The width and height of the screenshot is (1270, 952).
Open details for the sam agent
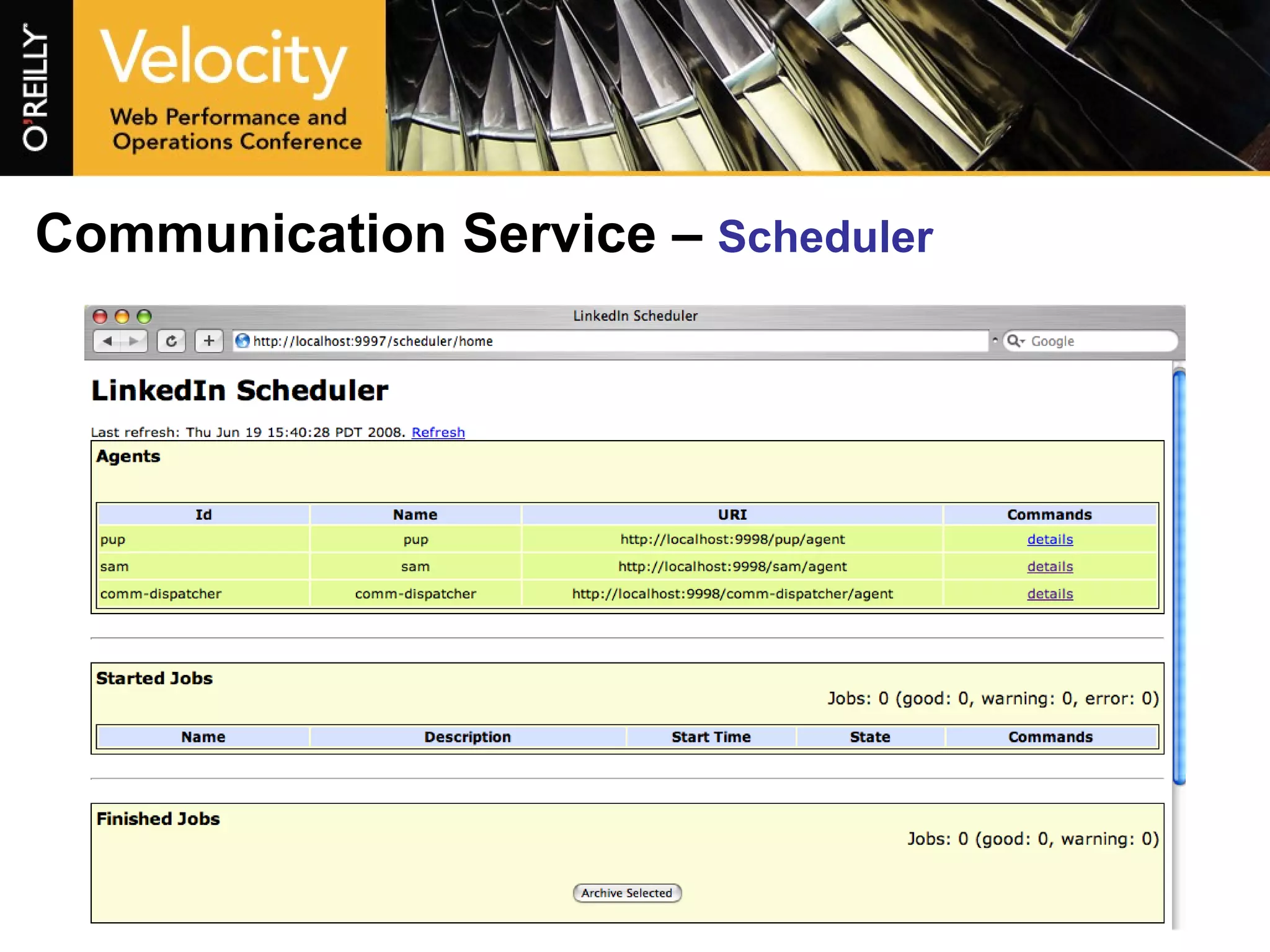click(1050, 566)
